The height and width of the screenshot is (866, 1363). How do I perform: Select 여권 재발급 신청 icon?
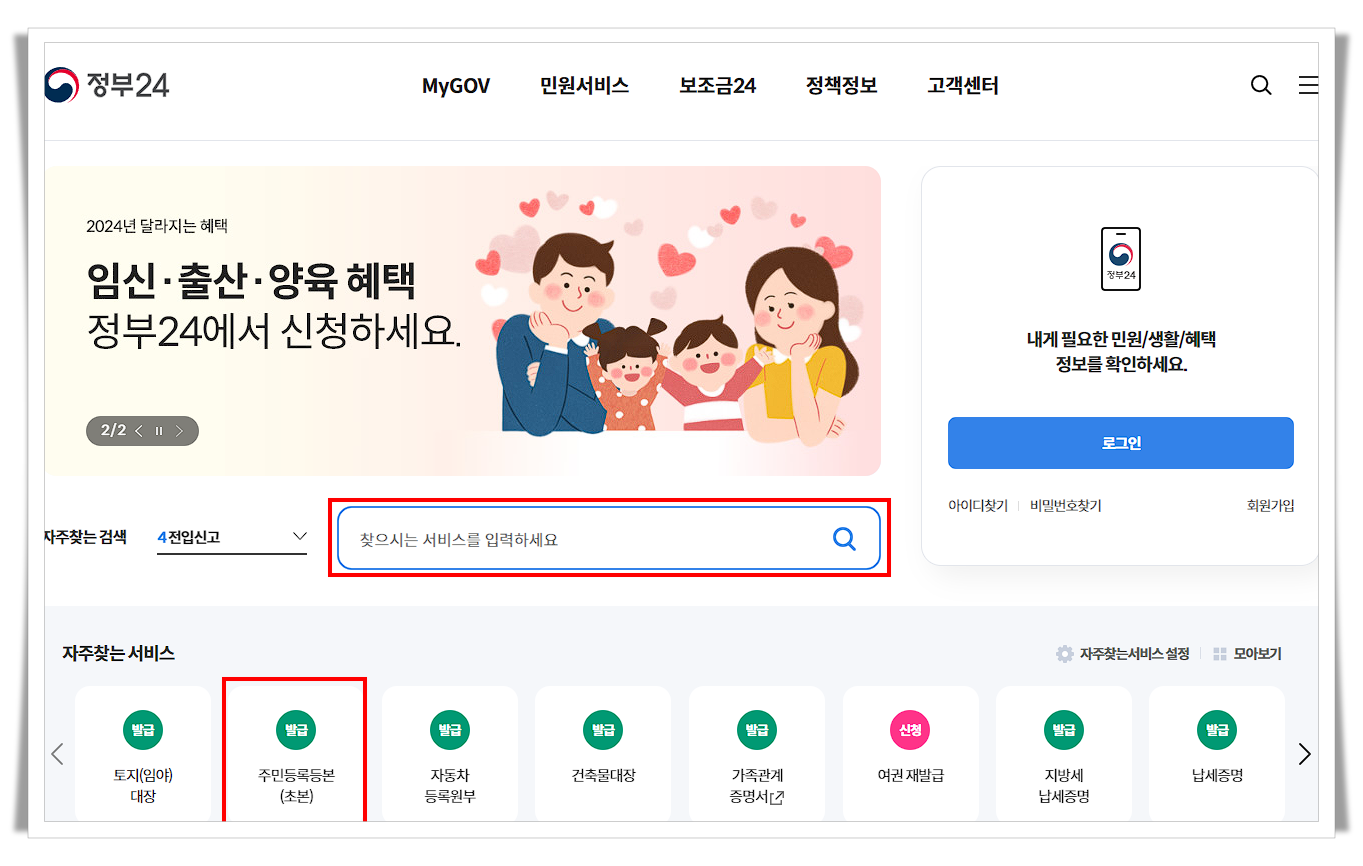point(910,729)
